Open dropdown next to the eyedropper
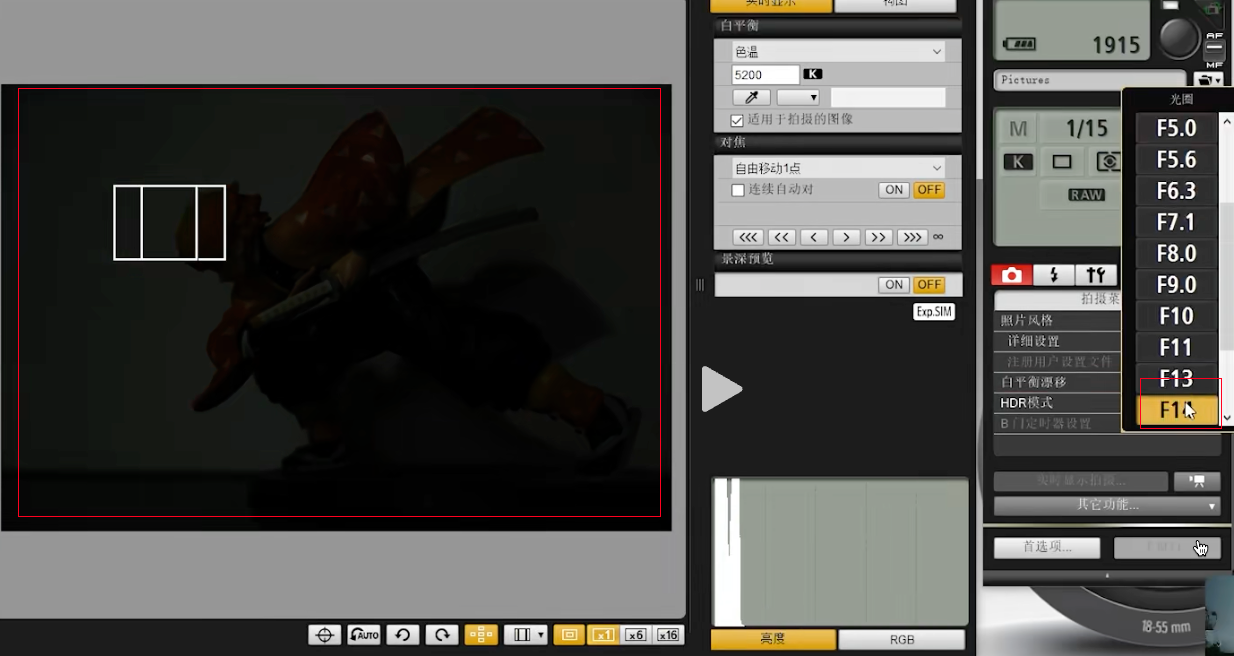Image resolution: width=1234 pixels, height=656 pixels. pos(798,97)
